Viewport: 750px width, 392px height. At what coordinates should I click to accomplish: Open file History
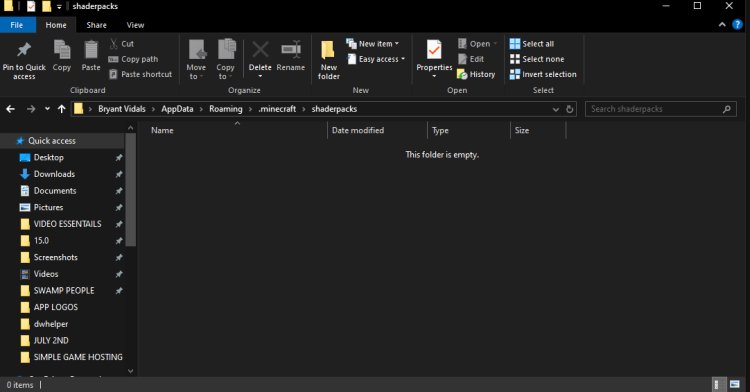point(476,74)
